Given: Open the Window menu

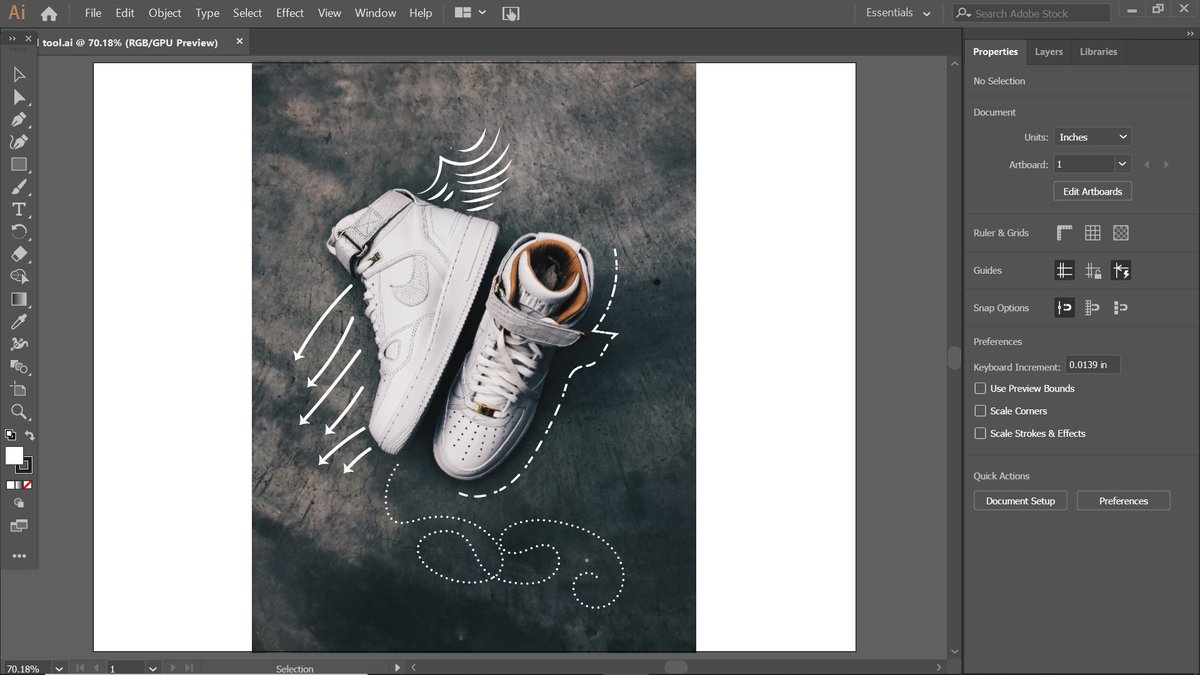Looking at the screenshot, I should pos(375,13).
